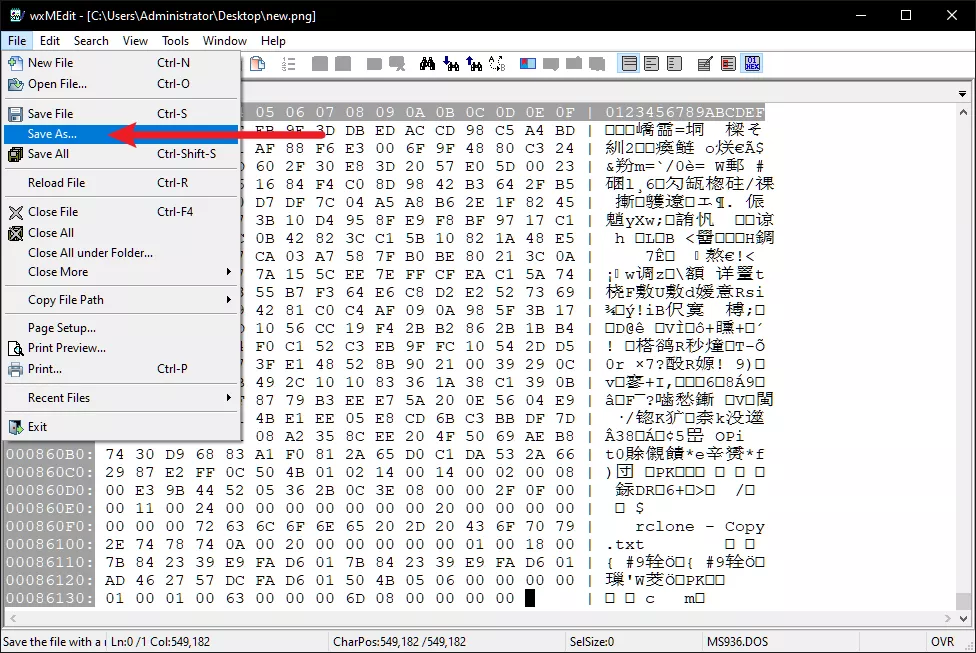Click the horizontal scrollbar track

(479, 619)
